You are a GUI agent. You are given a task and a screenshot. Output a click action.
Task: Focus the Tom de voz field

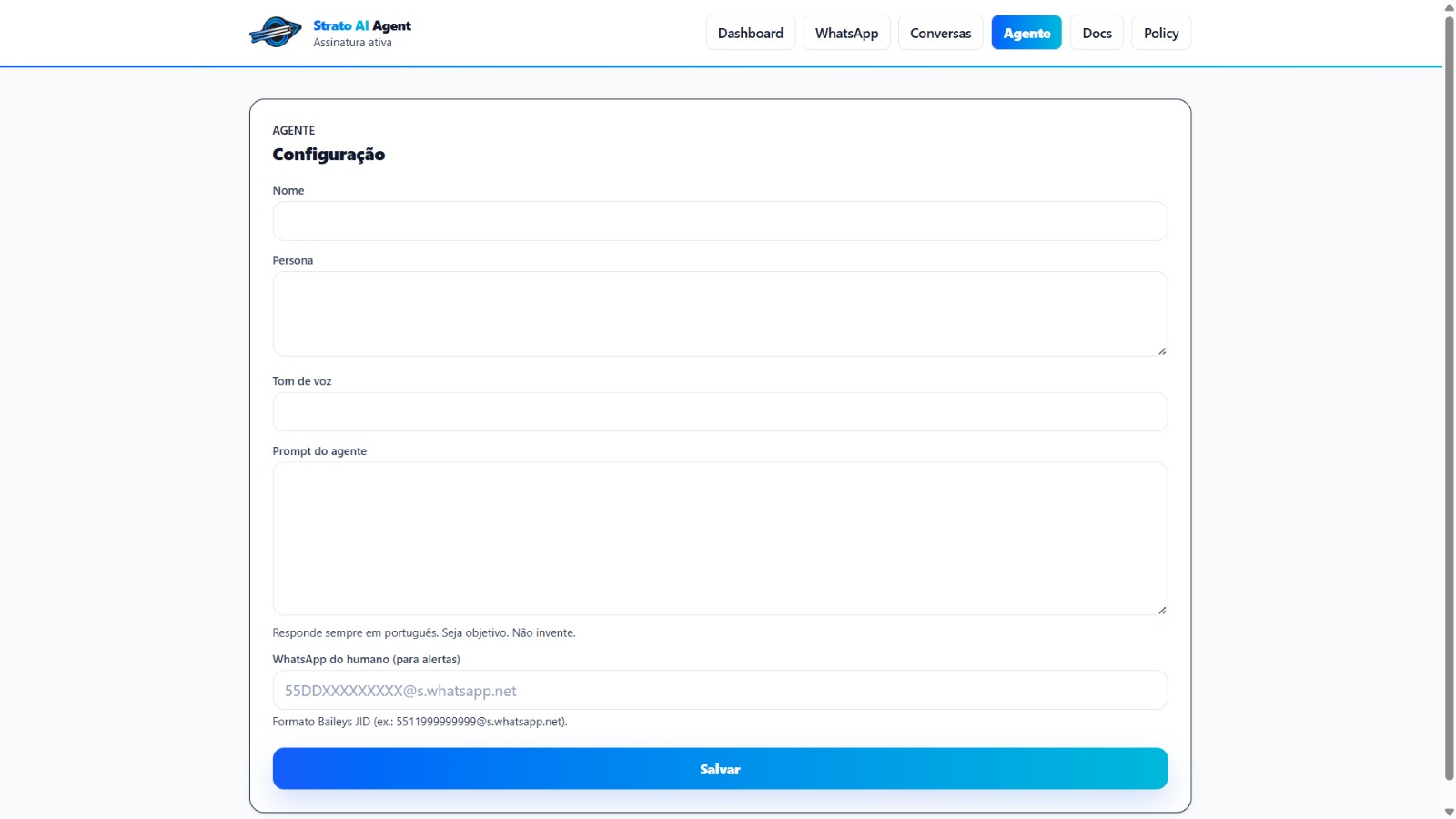click(x=719, y=411)
